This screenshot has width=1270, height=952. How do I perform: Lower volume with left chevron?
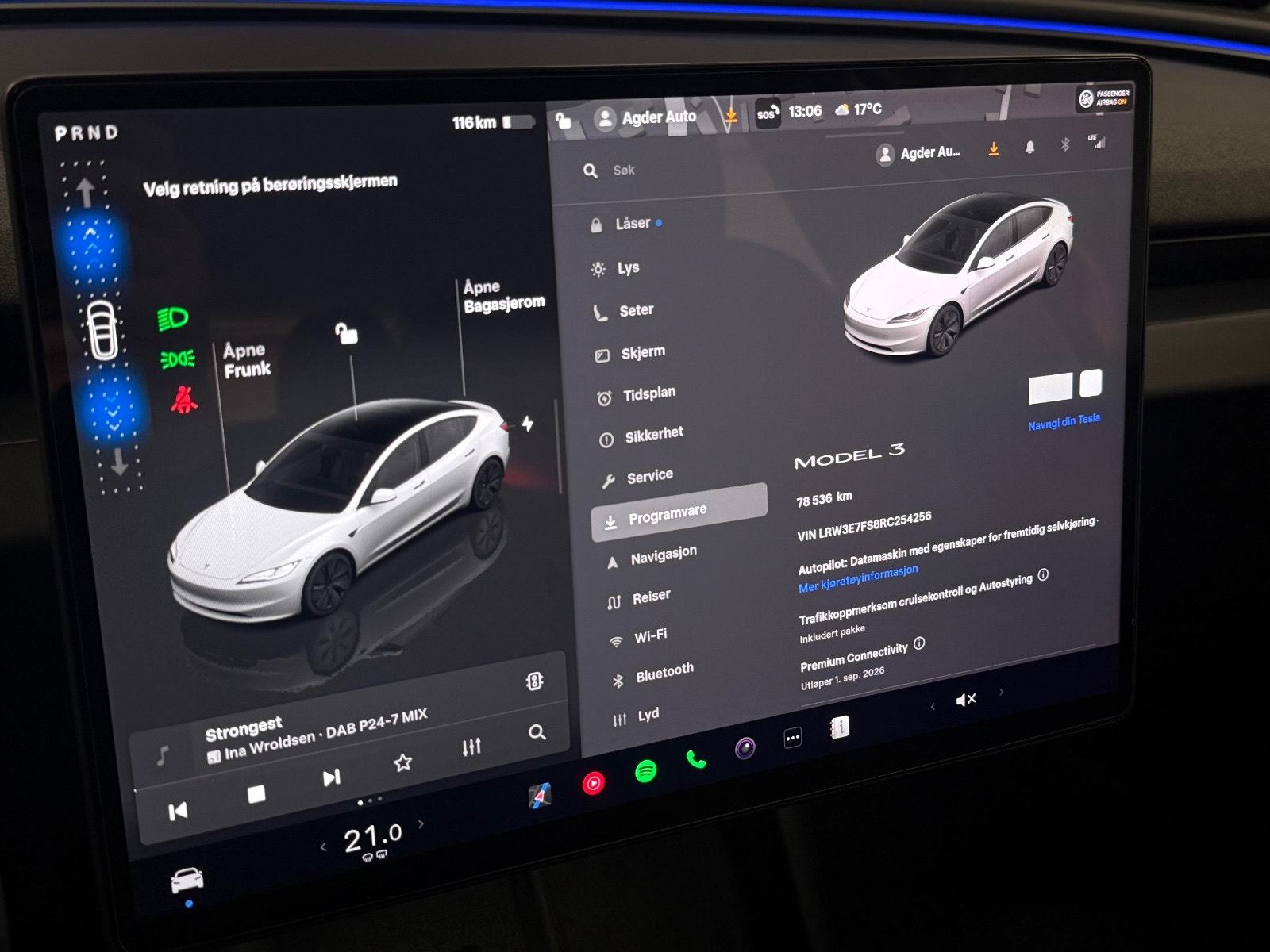(x=933, y=706)
